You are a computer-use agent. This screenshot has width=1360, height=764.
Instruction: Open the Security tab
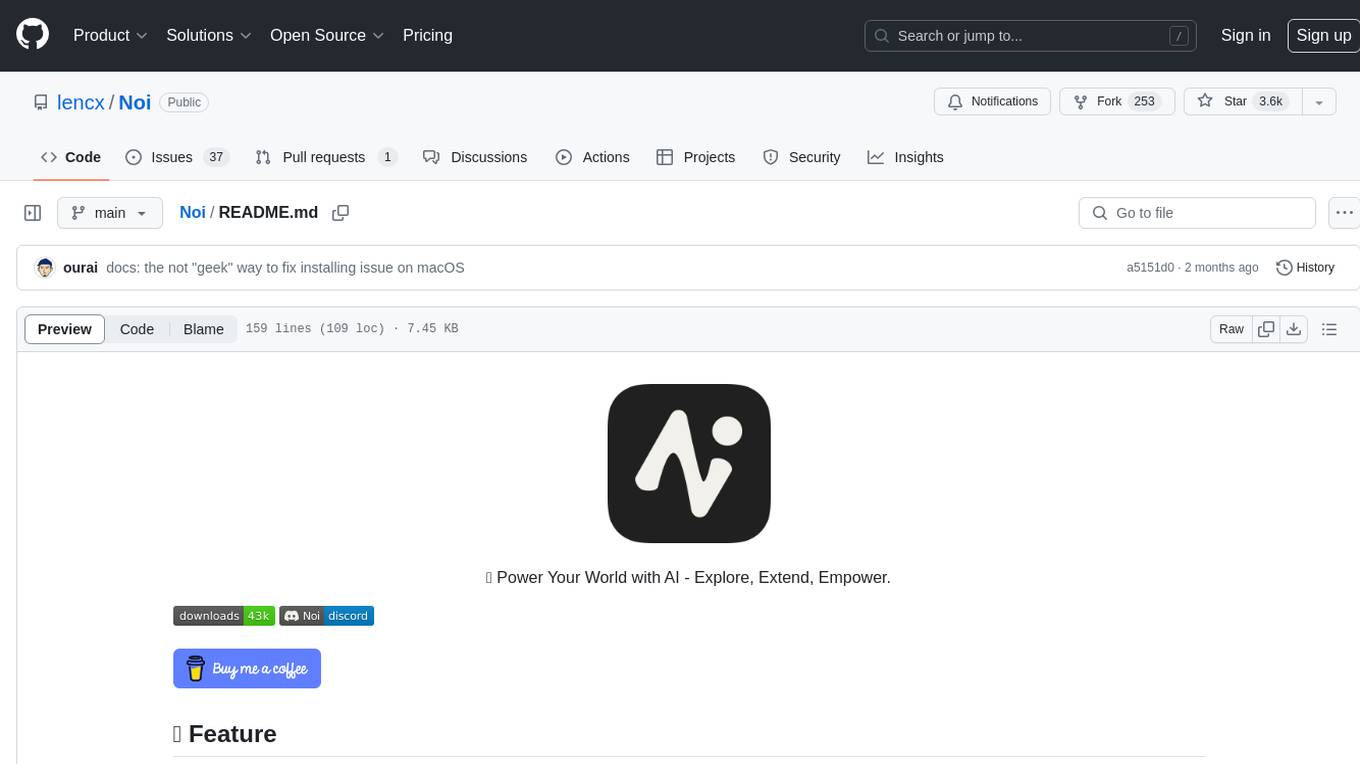(x=802, y=157)
